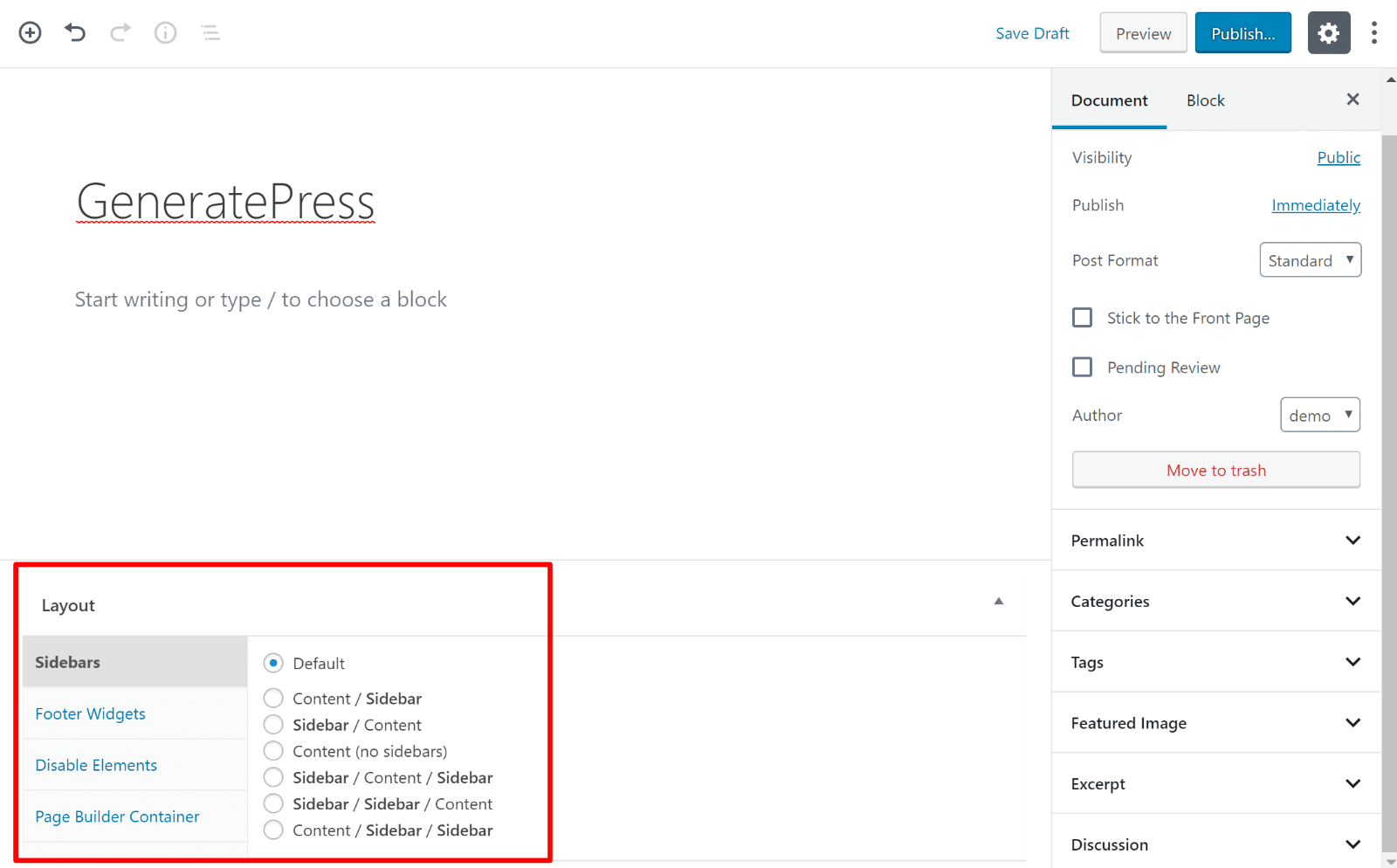Click the Move to trash button

pos(1215,471)
